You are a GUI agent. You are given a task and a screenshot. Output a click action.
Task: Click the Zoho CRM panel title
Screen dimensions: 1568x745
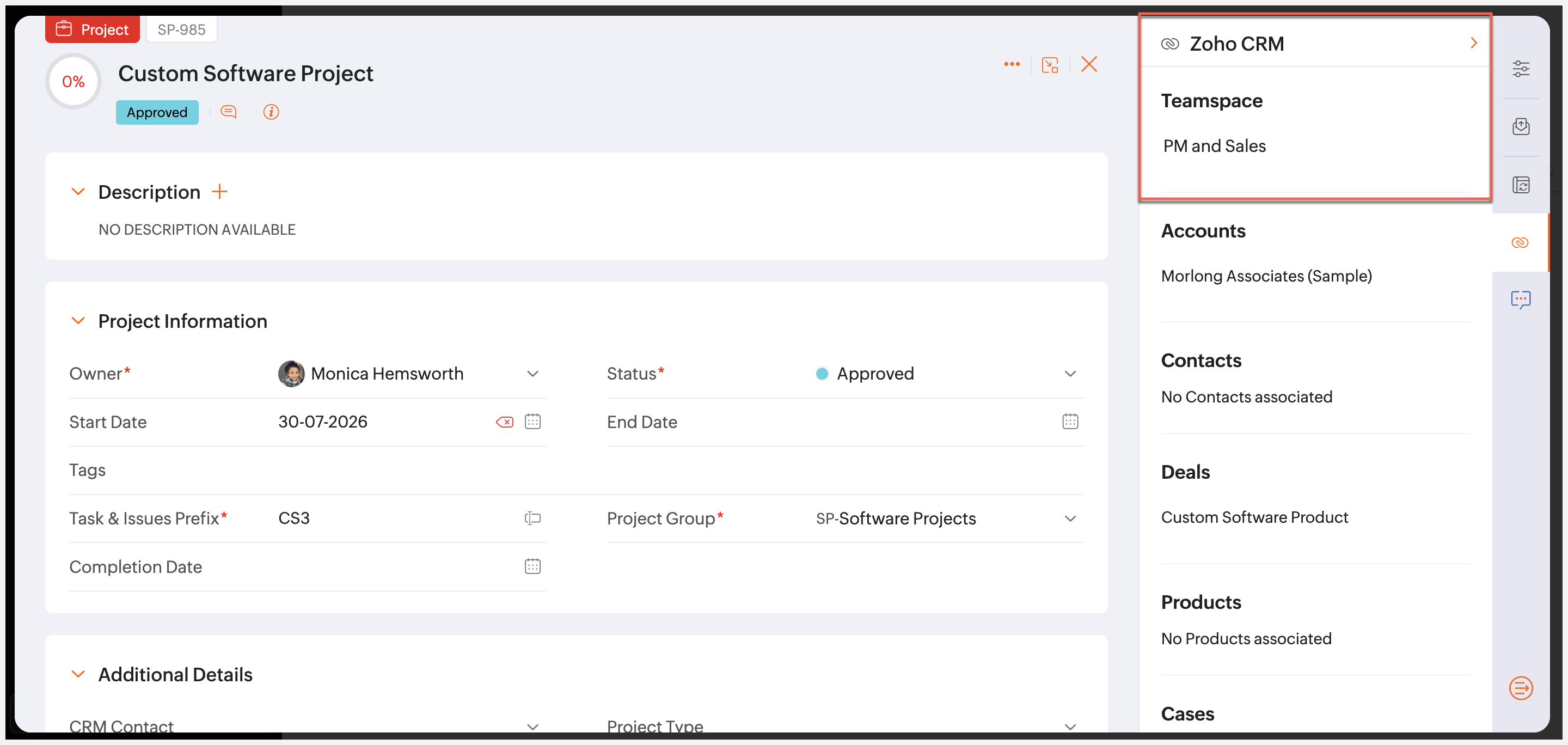(x=1237, y=44)
